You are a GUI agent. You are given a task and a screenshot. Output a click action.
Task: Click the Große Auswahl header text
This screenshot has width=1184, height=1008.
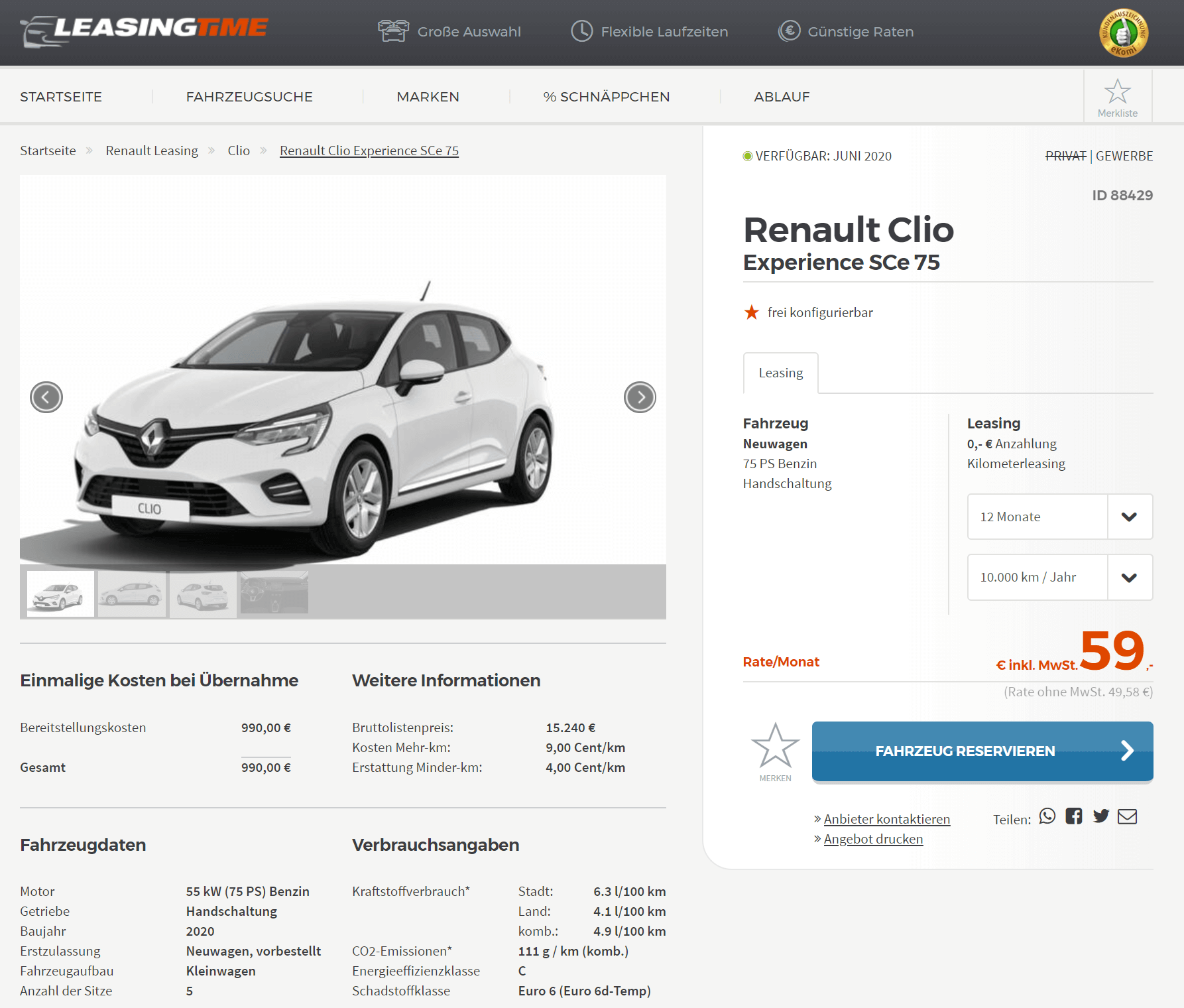pyautogui.click(x=469, y=32)
